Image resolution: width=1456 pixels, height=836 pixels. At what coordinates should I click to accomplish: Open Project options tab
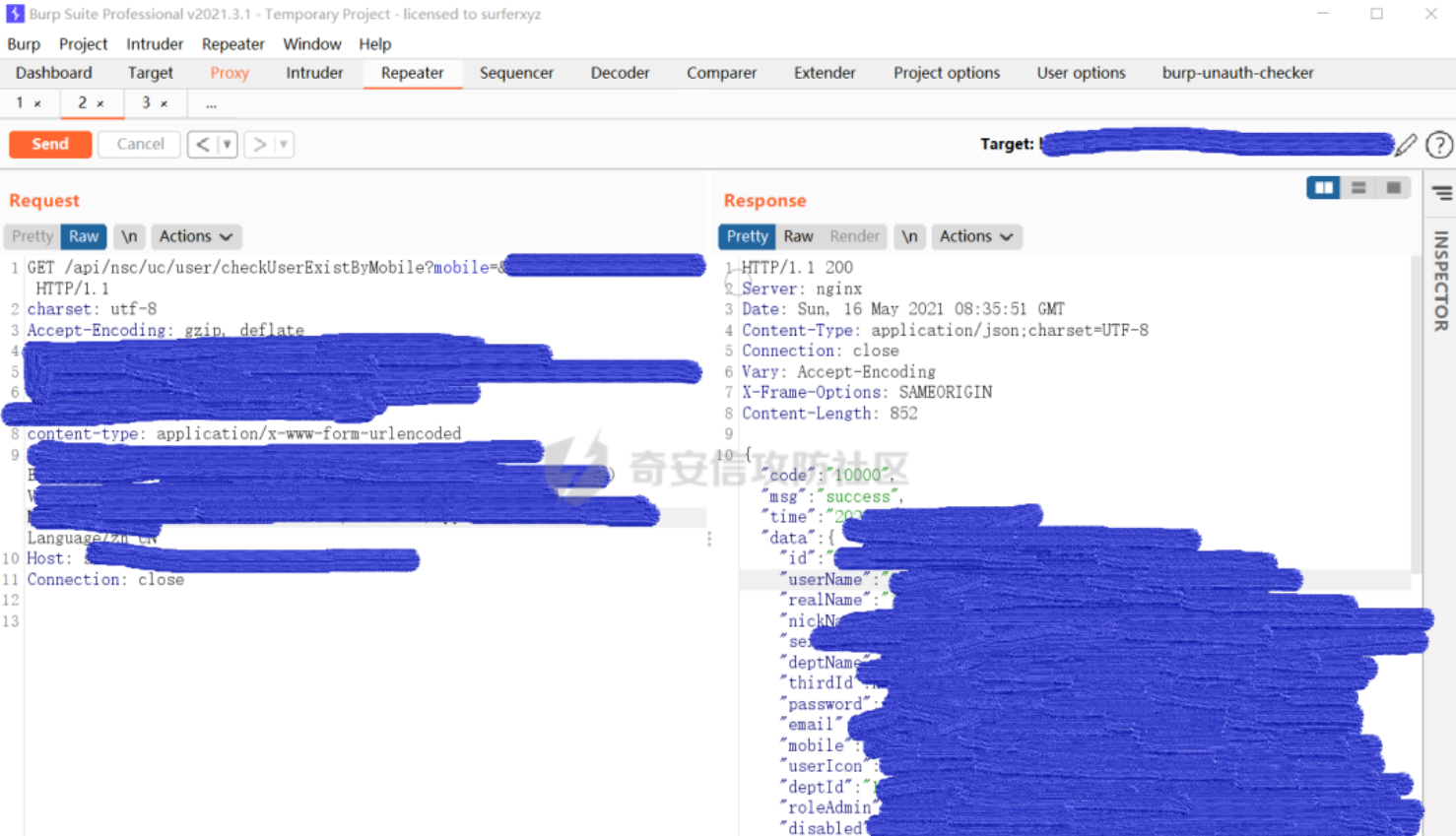click(947, 73)
